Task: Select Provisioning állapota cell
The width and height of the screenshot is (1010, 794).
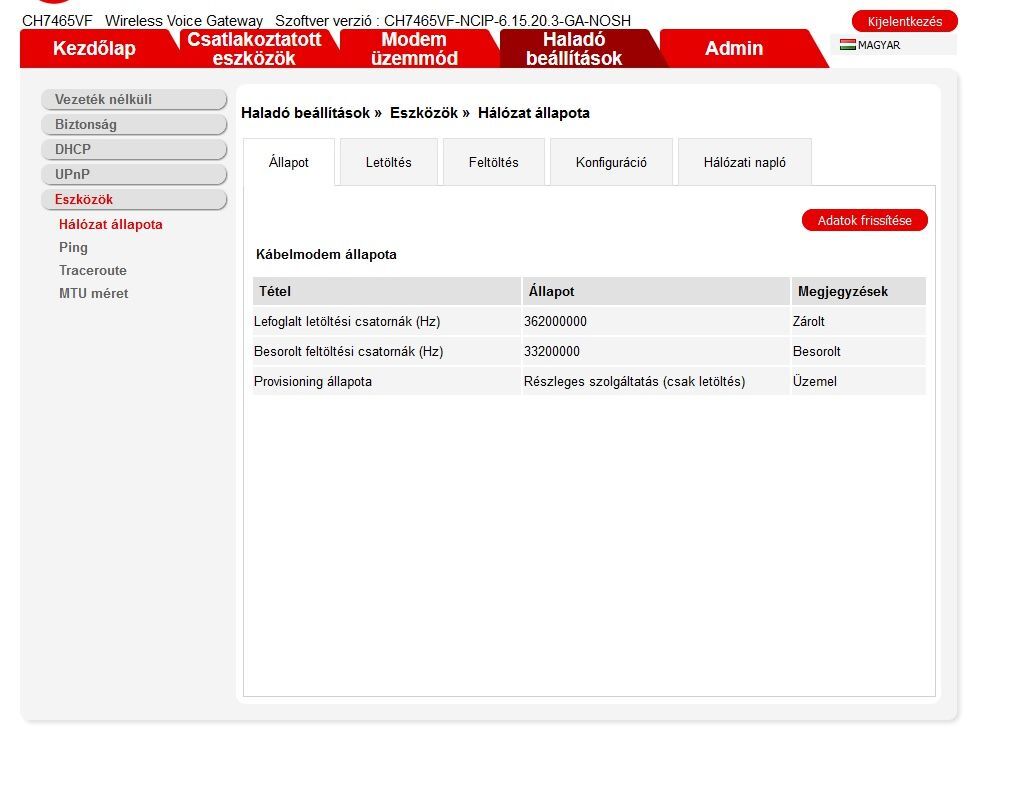Action: coord(386,381)
